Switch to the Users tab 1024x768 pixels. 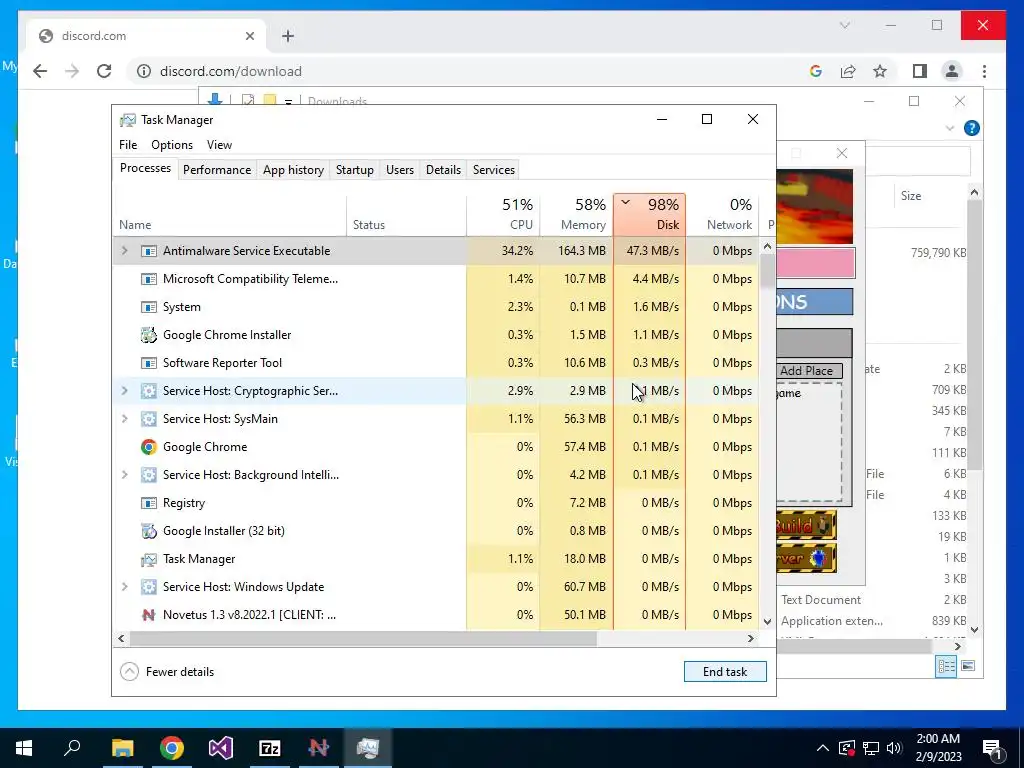(400, 170)
